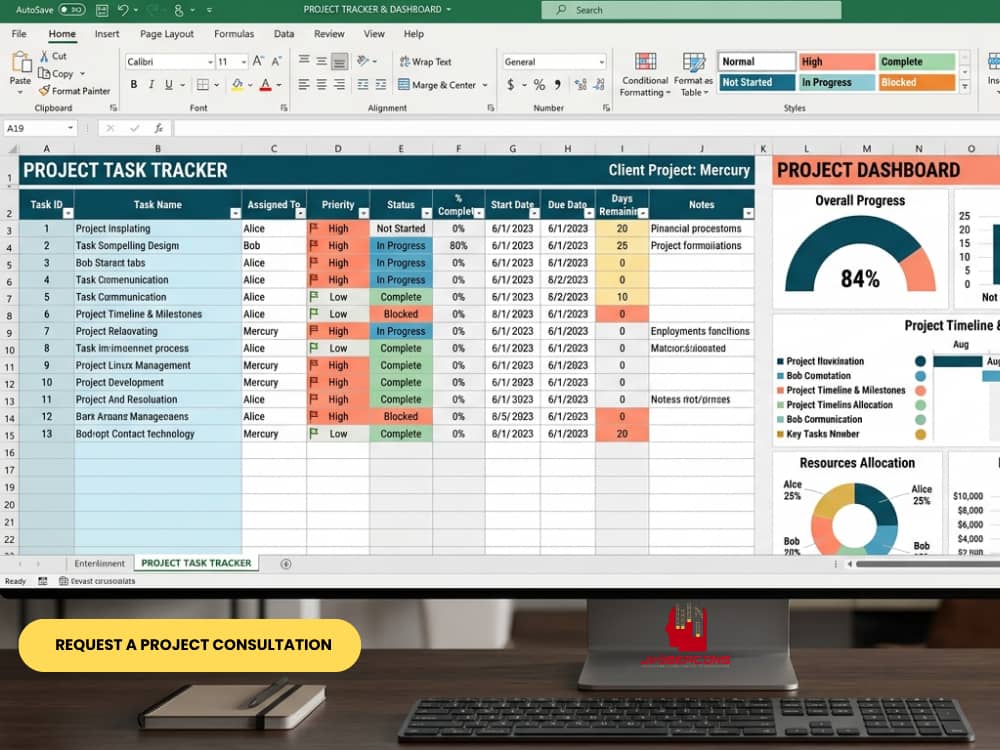
Task: Click the Search box in title bar
Action: [691, 10]
